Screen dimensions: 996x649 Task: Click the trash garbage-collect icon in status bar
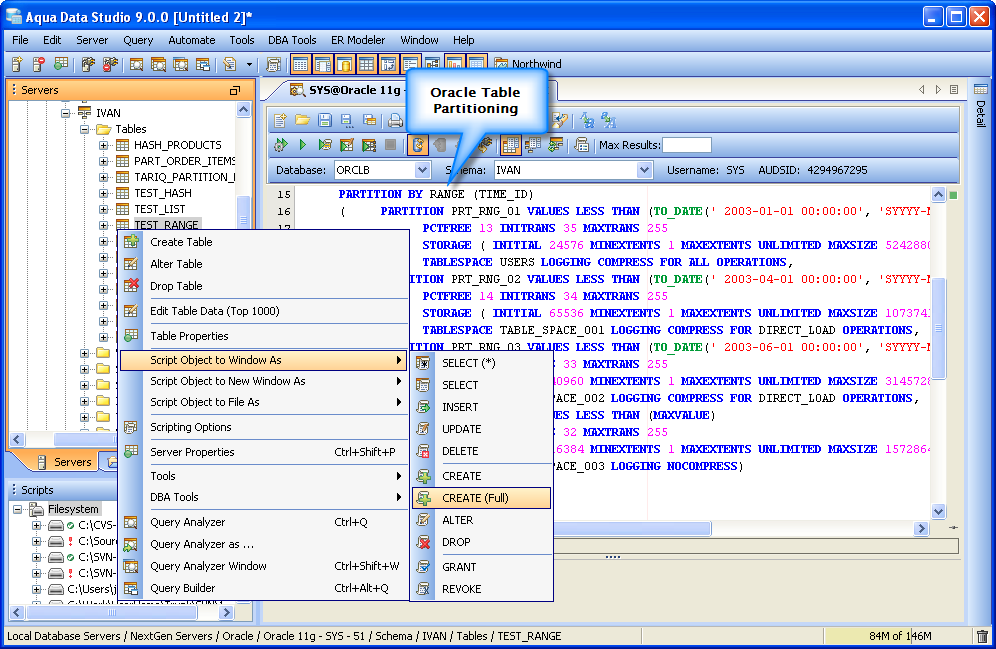point(982,636)
